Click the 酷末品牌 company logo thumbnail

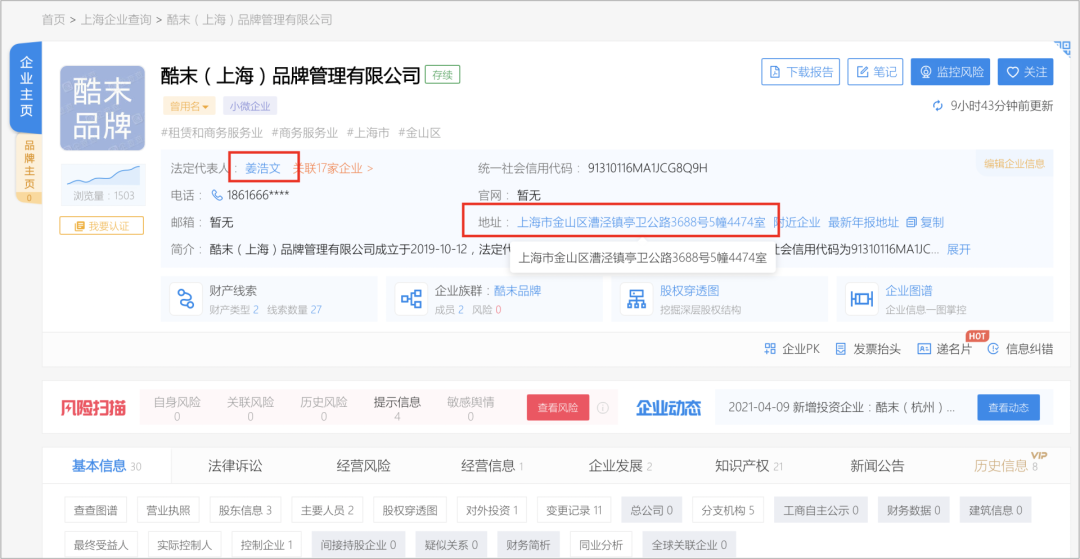tap(103, 108)
